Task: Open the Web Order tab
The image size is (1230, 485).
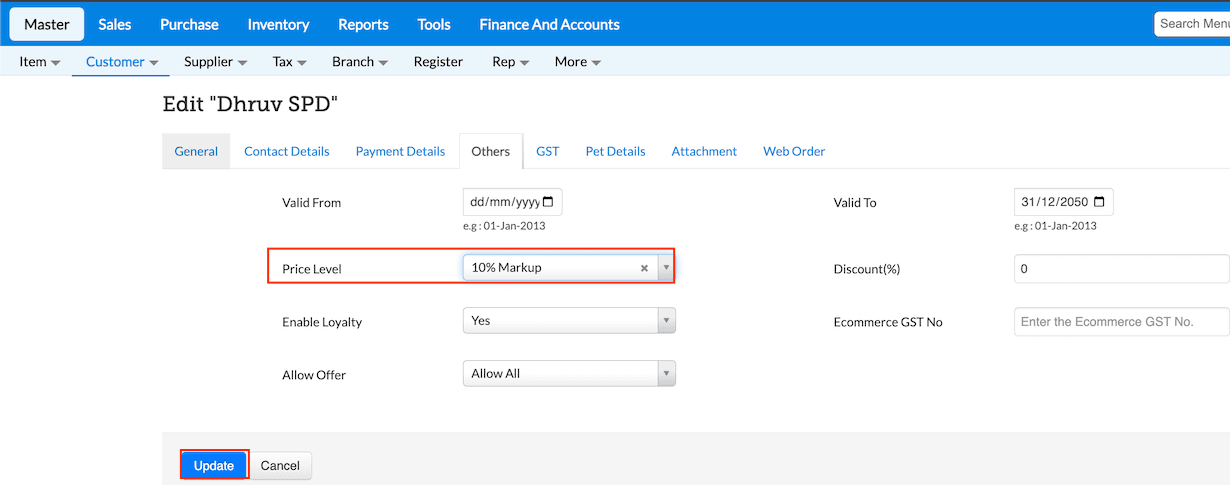Action: pos(794,152)
